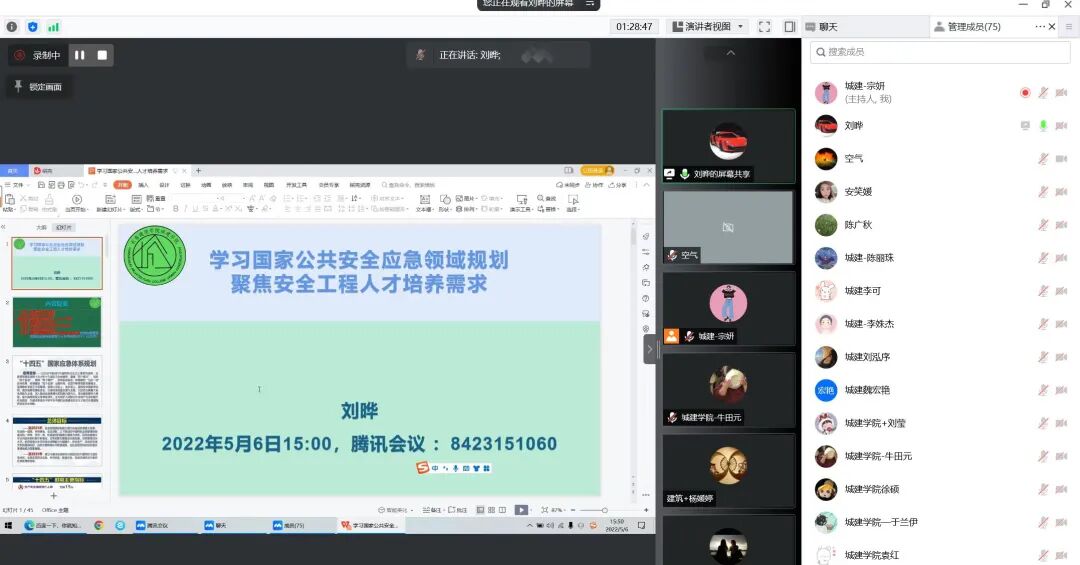Click Windows Start button on shared taskbar

[8, 525]
